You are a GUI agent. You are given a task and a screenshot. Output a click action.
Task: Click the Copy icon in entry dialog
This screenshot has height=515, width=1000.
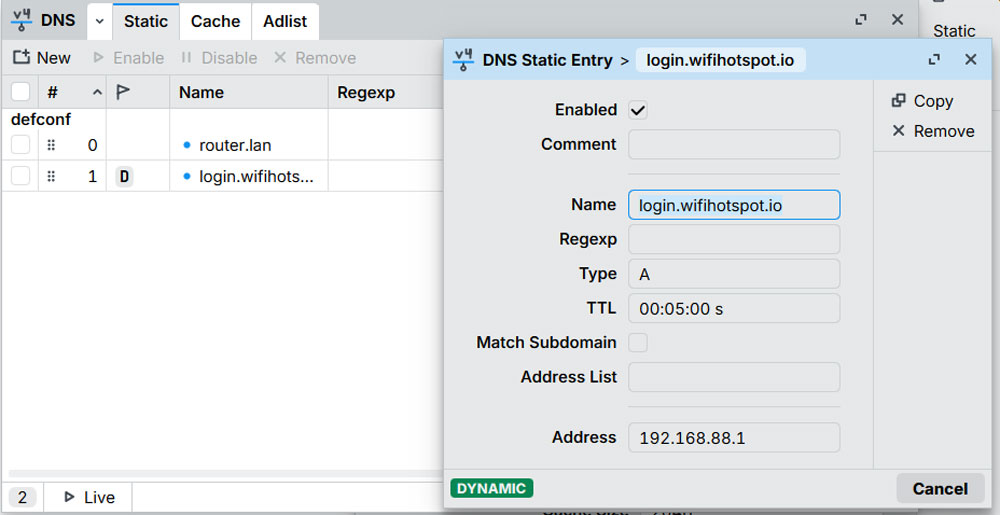898,101
